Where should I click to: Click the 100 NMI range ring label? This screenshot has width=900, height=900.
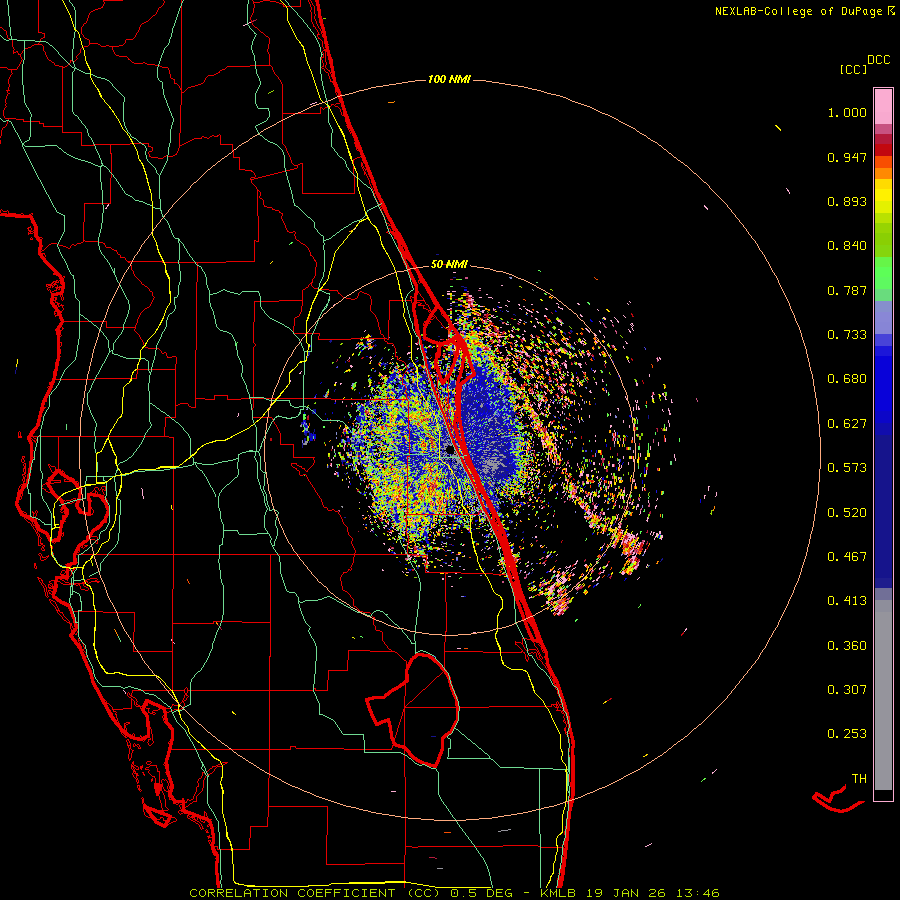click(449, 79)
